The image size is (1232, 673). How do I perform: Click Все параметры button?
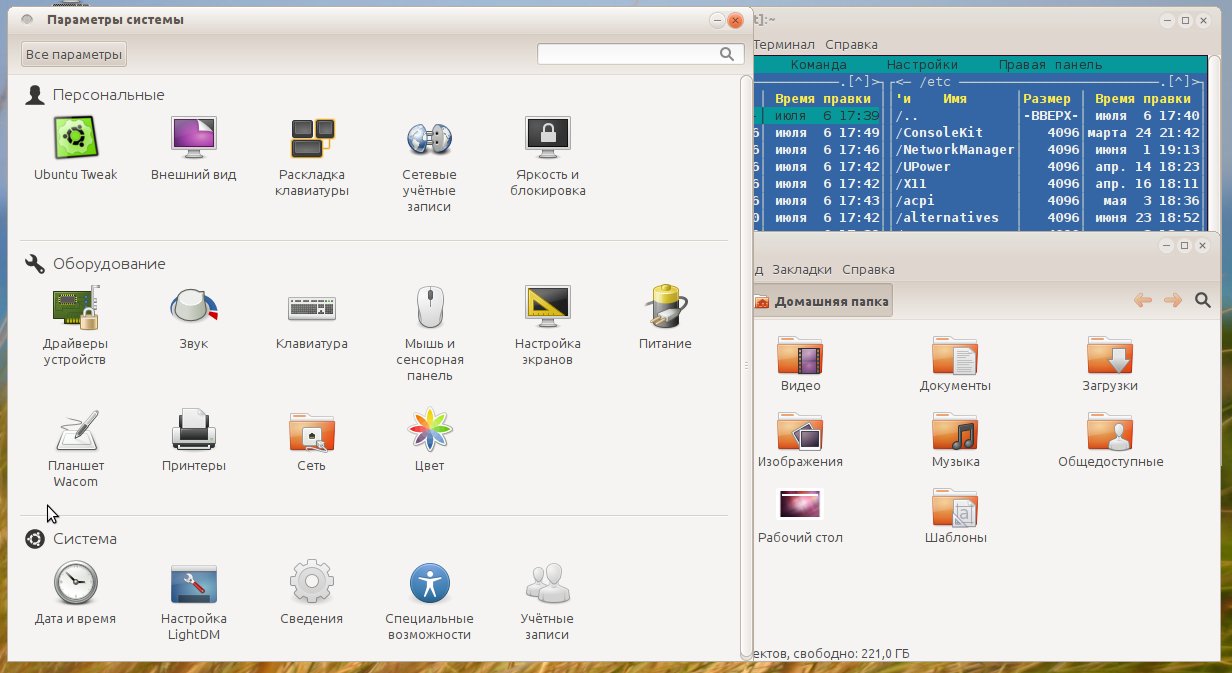point(74,54)
